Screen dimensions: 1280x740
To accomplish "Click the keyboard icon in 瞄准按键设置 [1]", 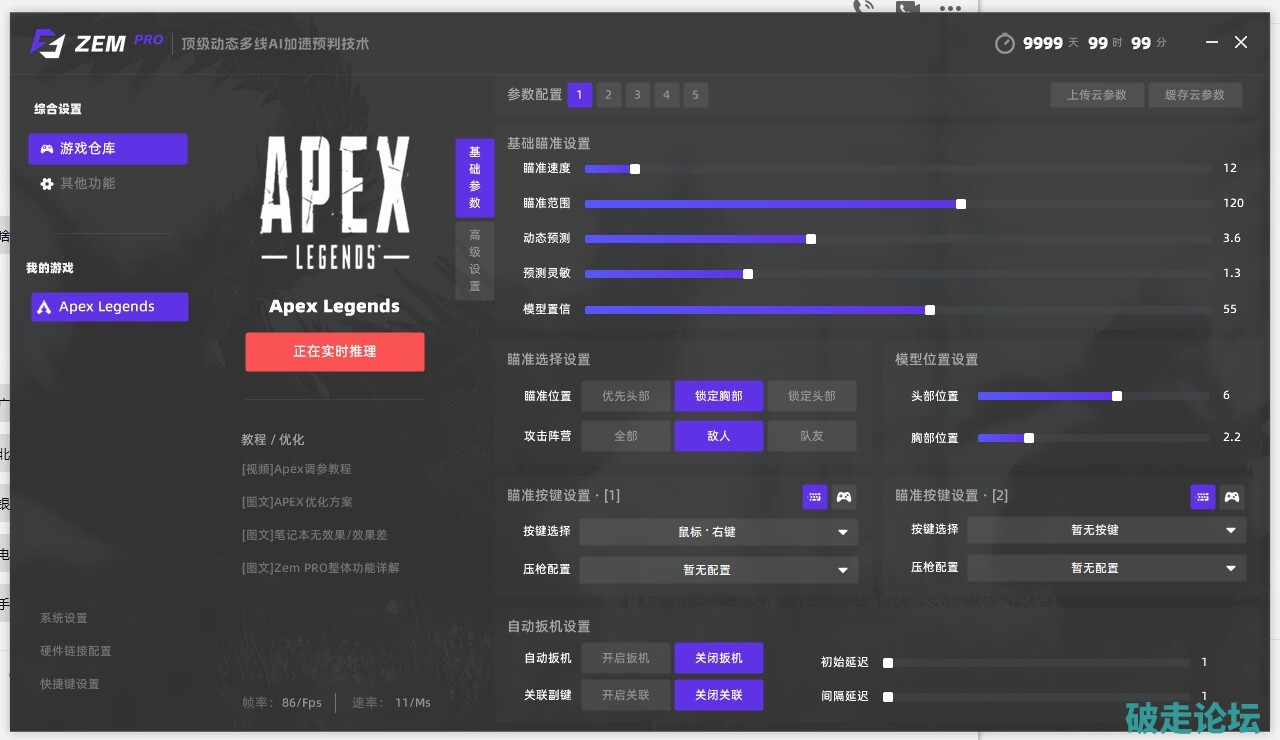I will (x=815, y=497).
